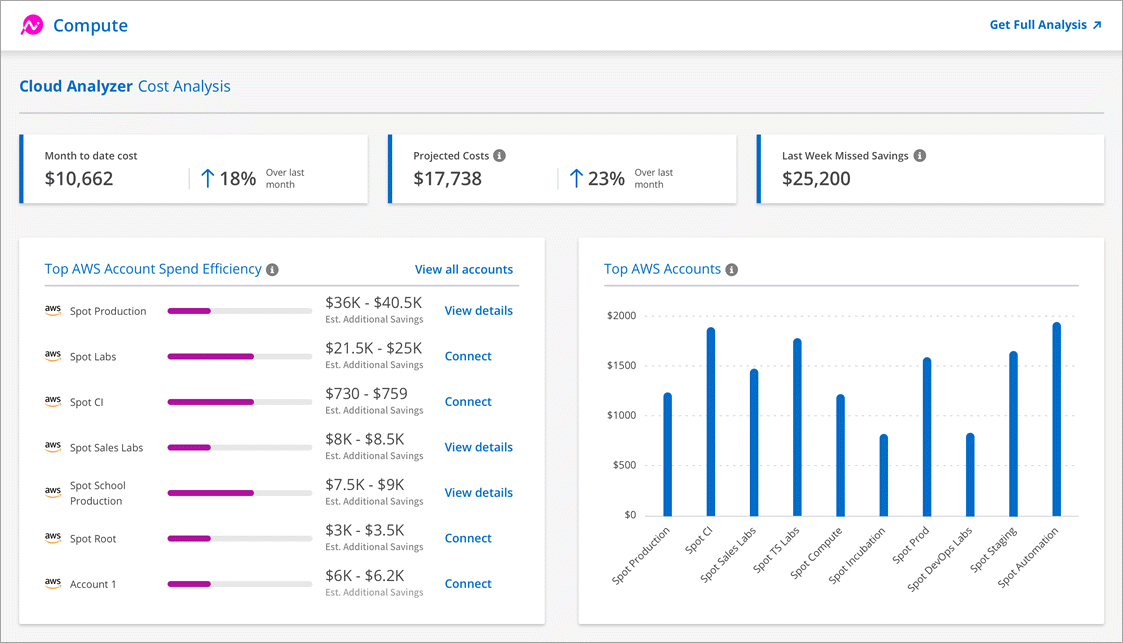Click AWS icon in the Spot CI list row

(53, 401)
